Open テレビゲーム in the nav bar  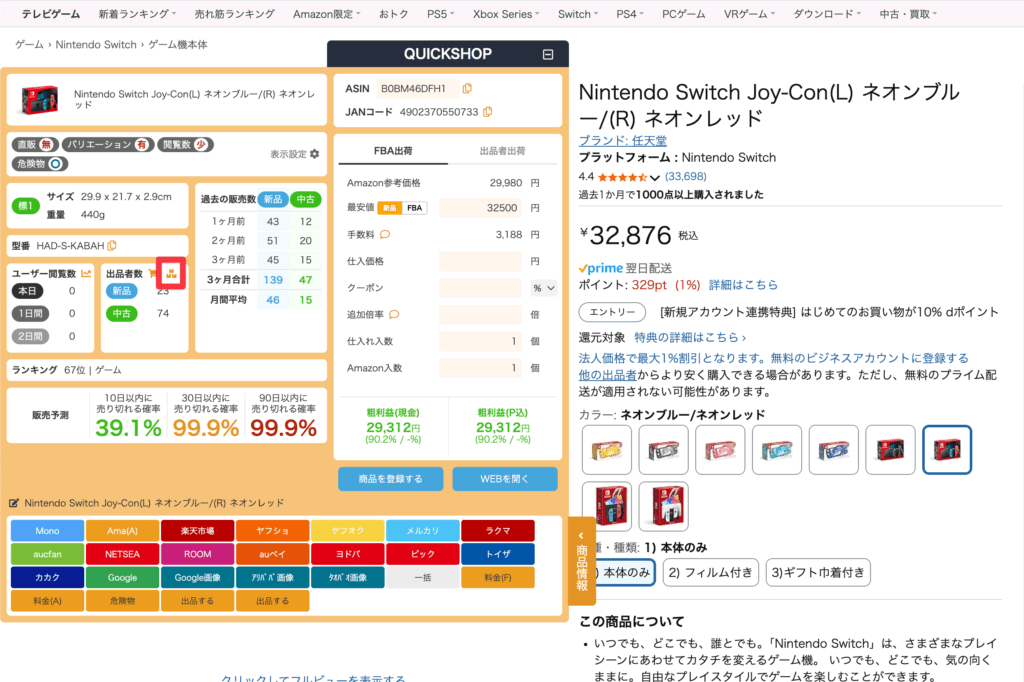pyautogui.click(x=50, y=14)
